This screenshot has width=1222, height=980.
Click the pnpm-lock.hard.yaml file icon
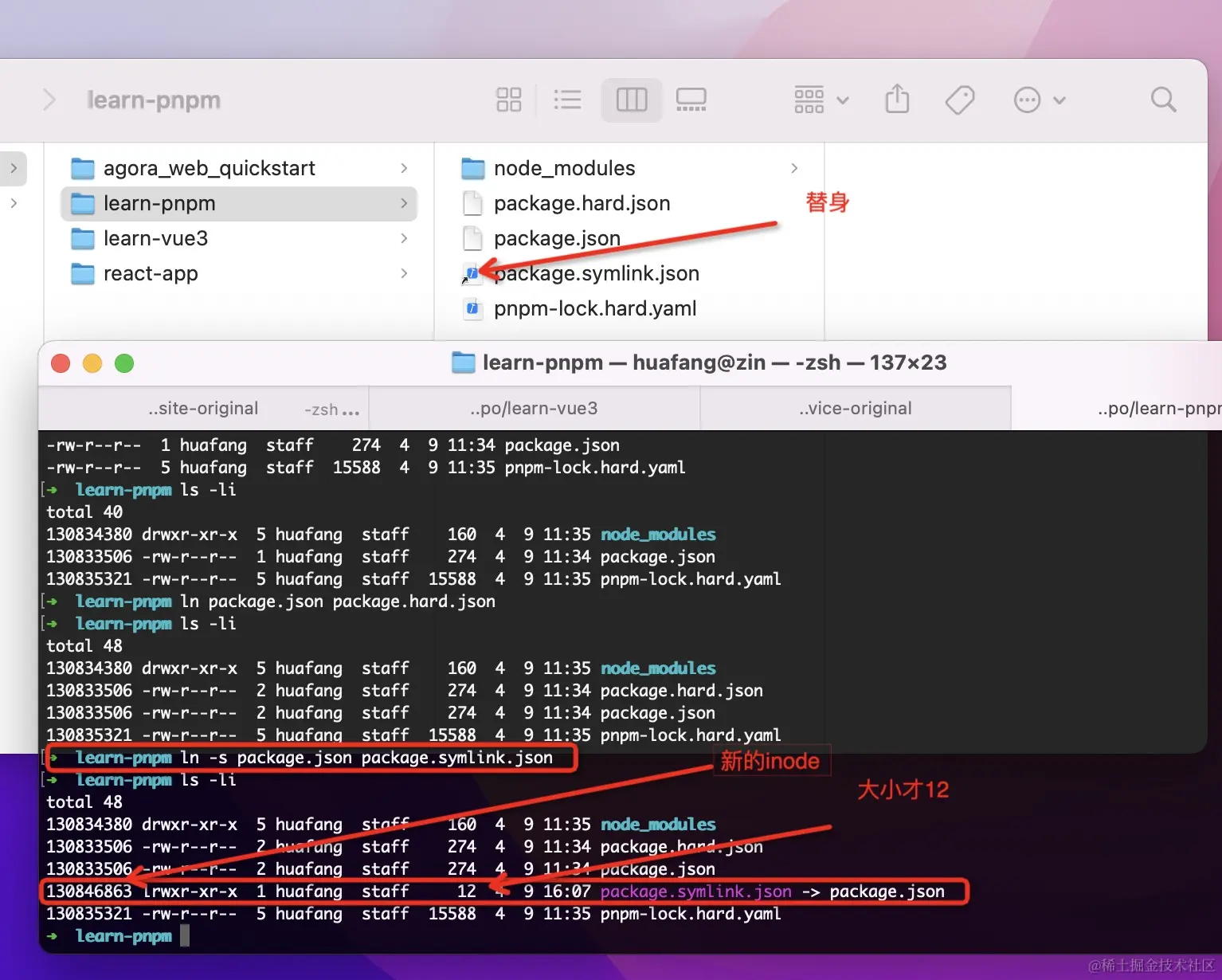point(473,308)
